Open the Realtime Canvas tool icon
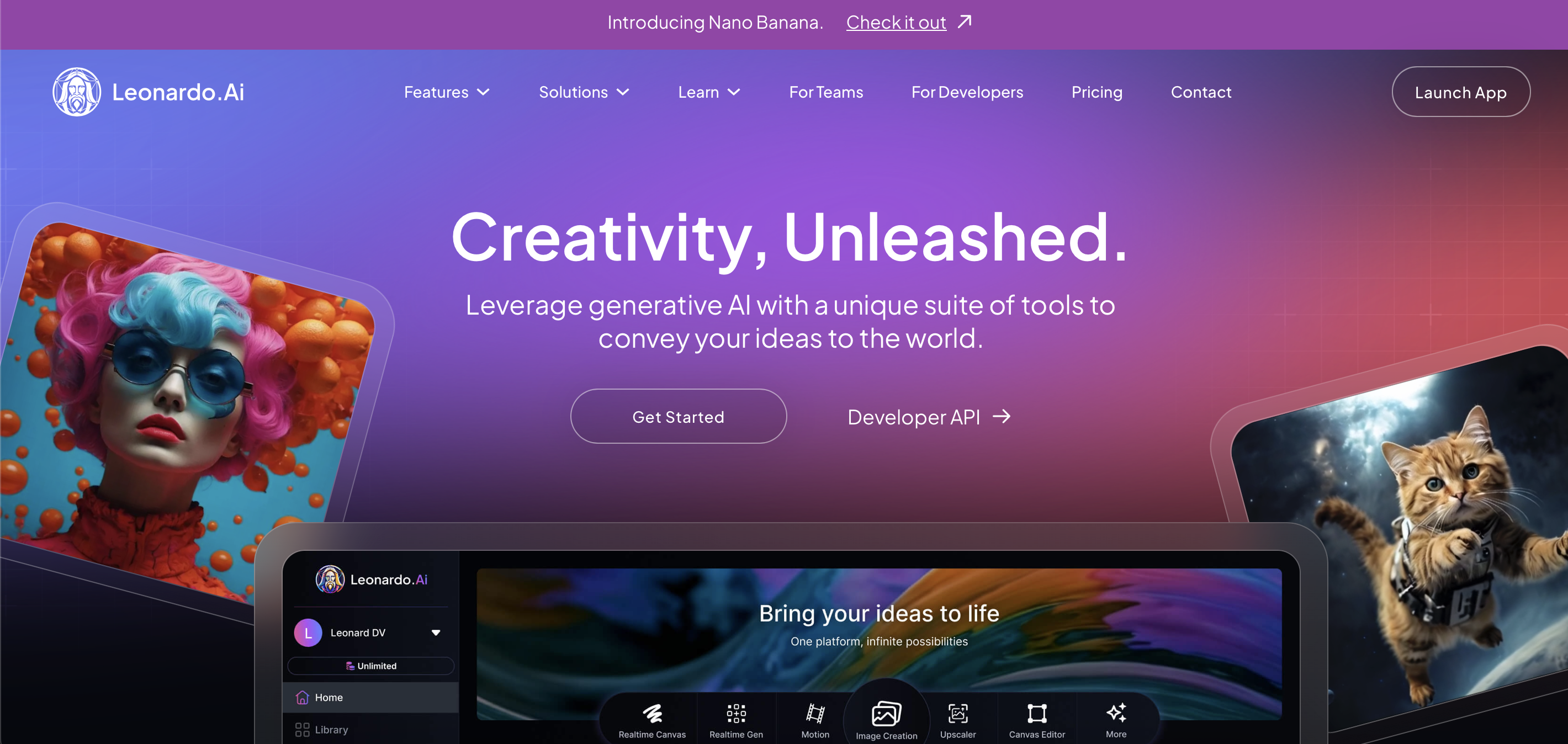1568x744 pixels. pyautogui.click(x=652, y=713)
